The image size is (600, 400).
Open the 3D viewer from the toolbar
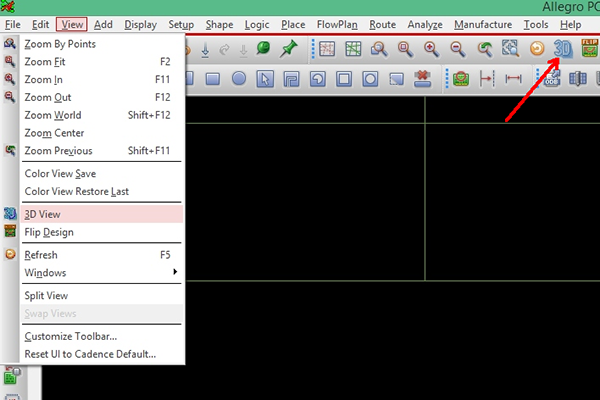563,49
